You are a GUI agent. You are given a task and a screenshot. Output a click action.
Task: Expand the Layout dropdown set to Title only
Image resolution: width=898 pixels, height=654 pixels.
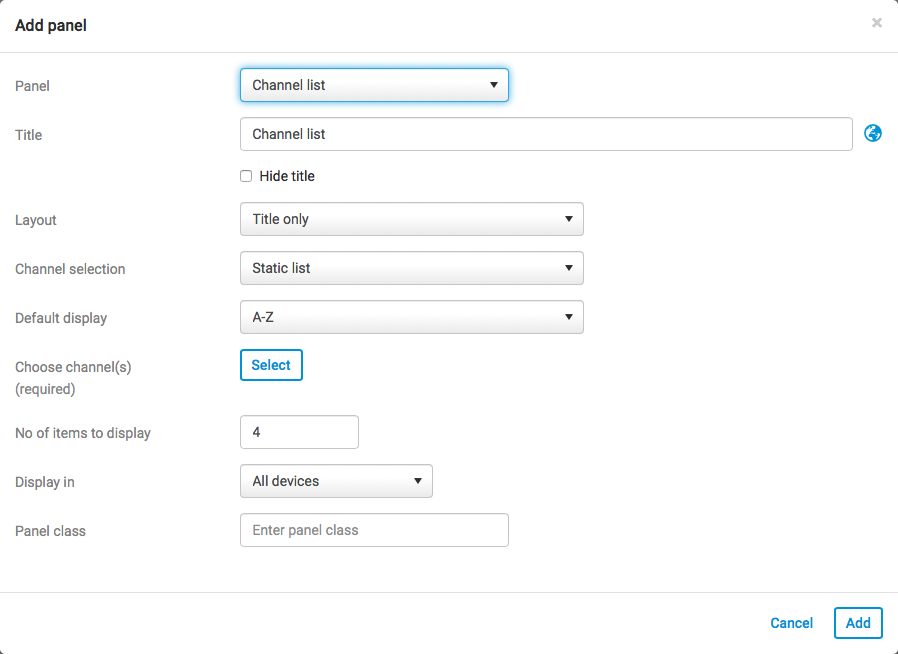[411, 219]
